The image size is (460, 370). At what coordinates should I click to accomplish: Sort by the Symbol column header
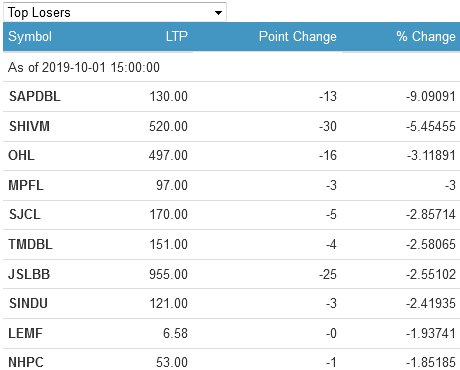30,36
